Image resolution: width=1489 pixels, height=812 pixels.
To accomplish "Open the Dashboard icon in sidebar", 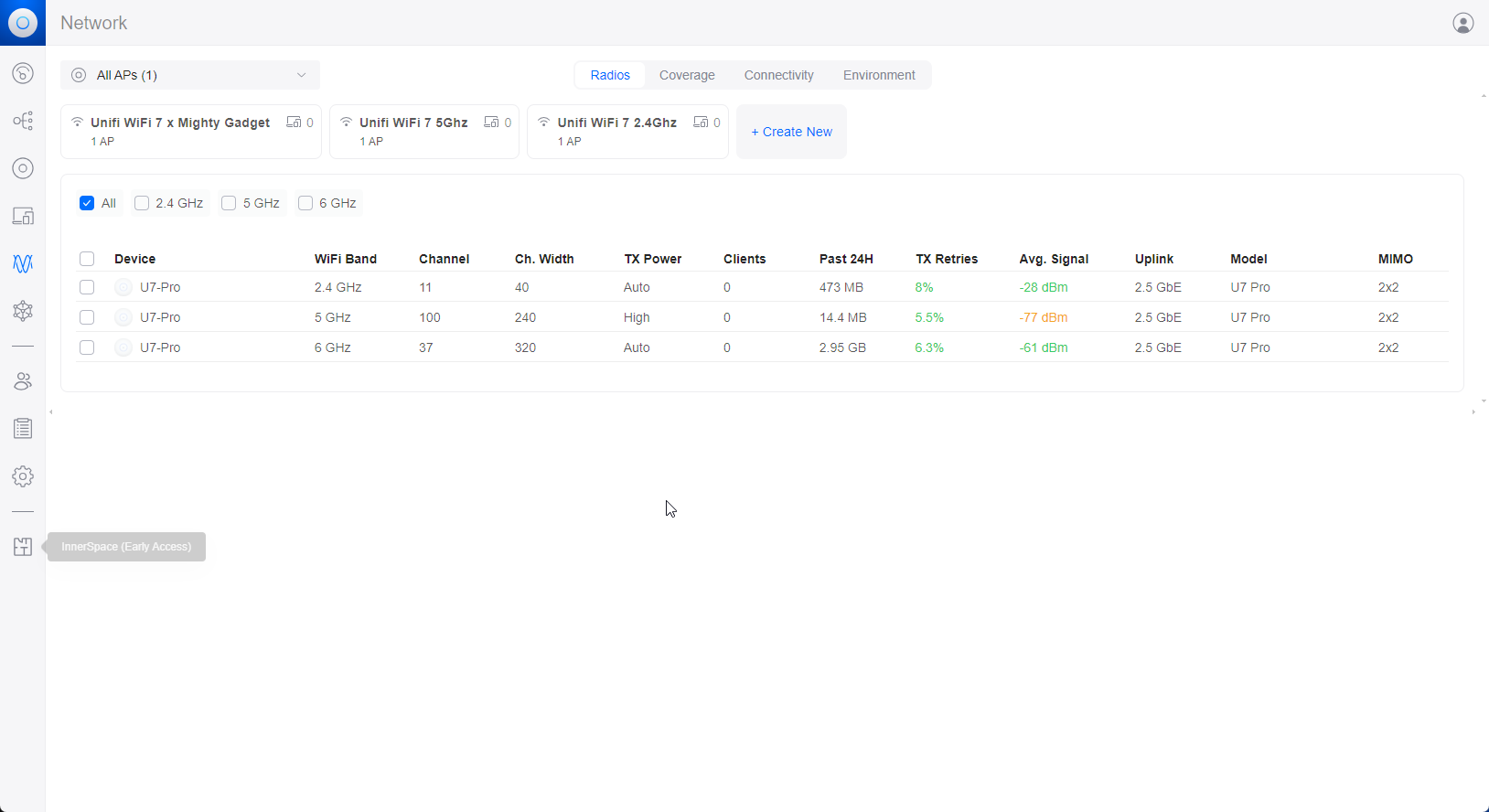I will 23,73.
